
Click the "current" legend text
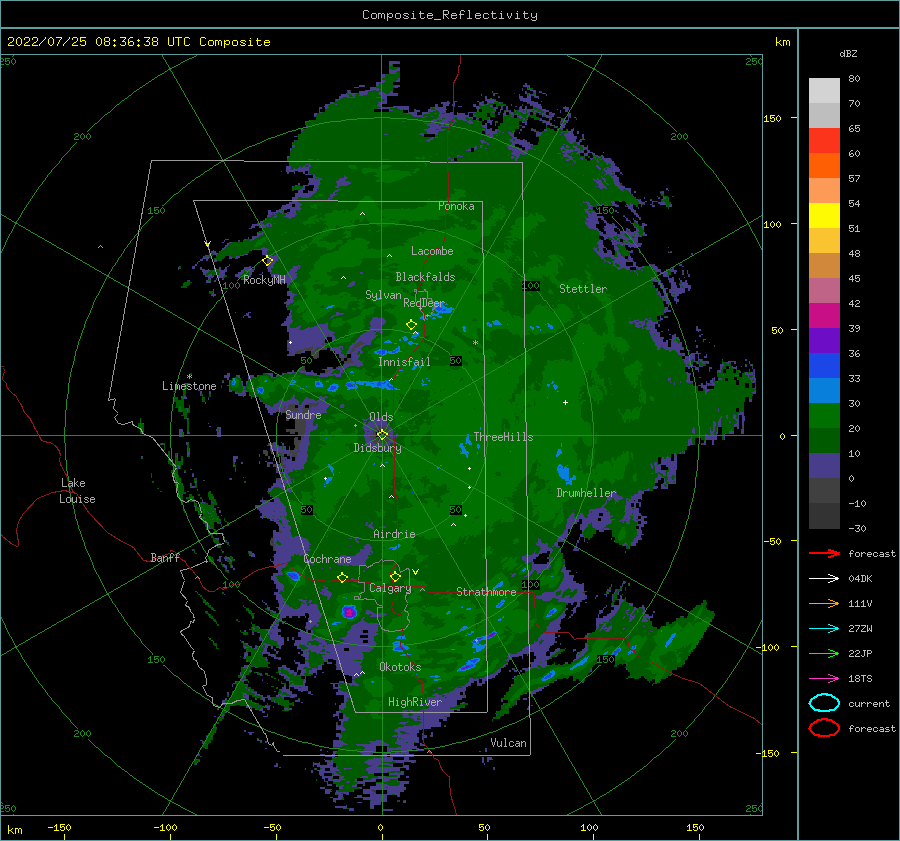[869, 703]
